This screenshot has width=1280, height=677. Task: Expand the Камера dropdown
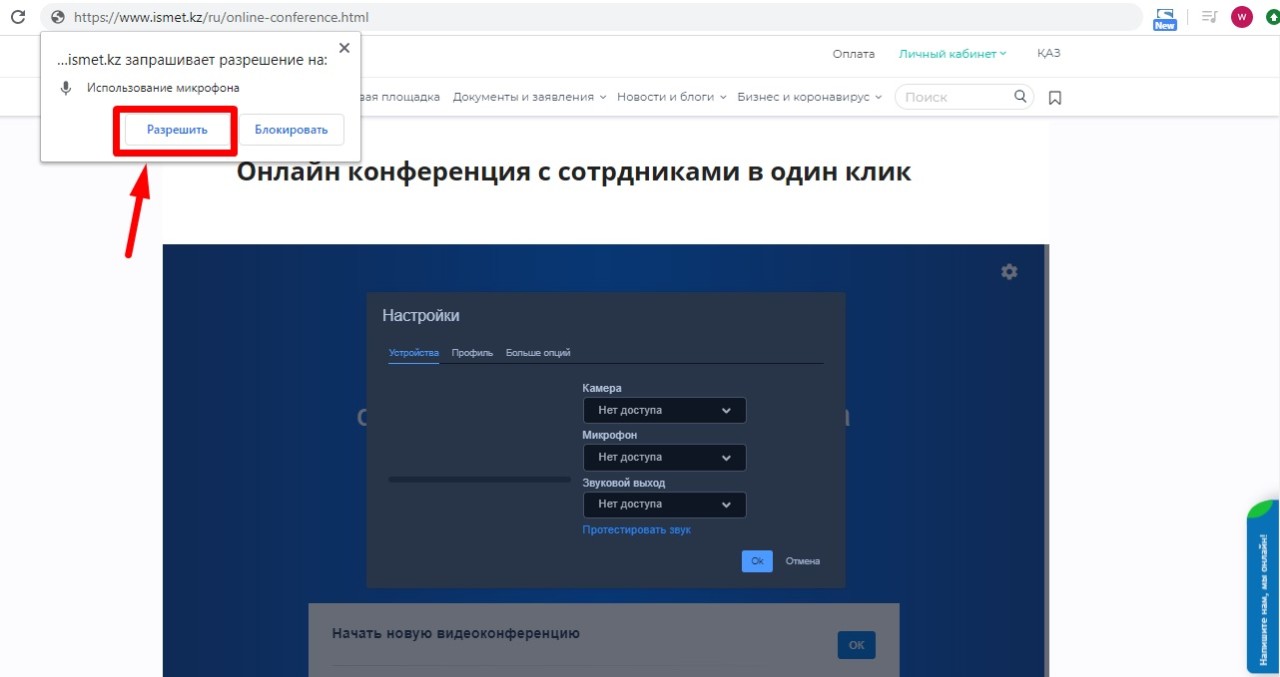664,410
